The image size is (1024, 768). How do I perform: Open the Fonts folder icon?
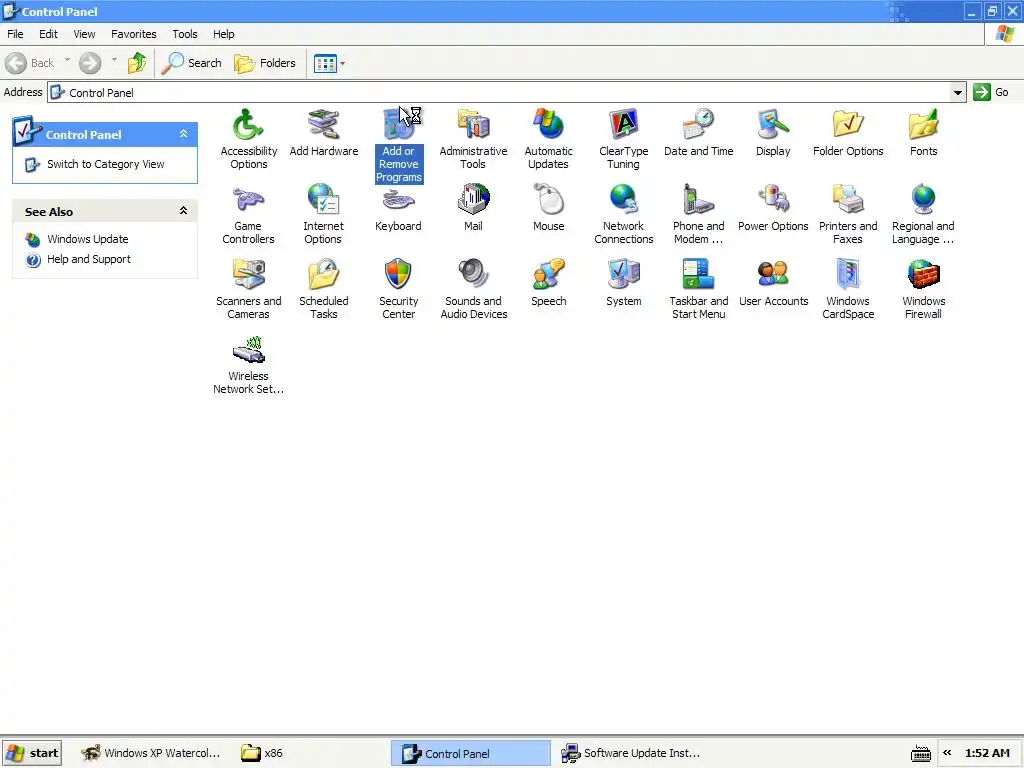(x=923, y=124)
